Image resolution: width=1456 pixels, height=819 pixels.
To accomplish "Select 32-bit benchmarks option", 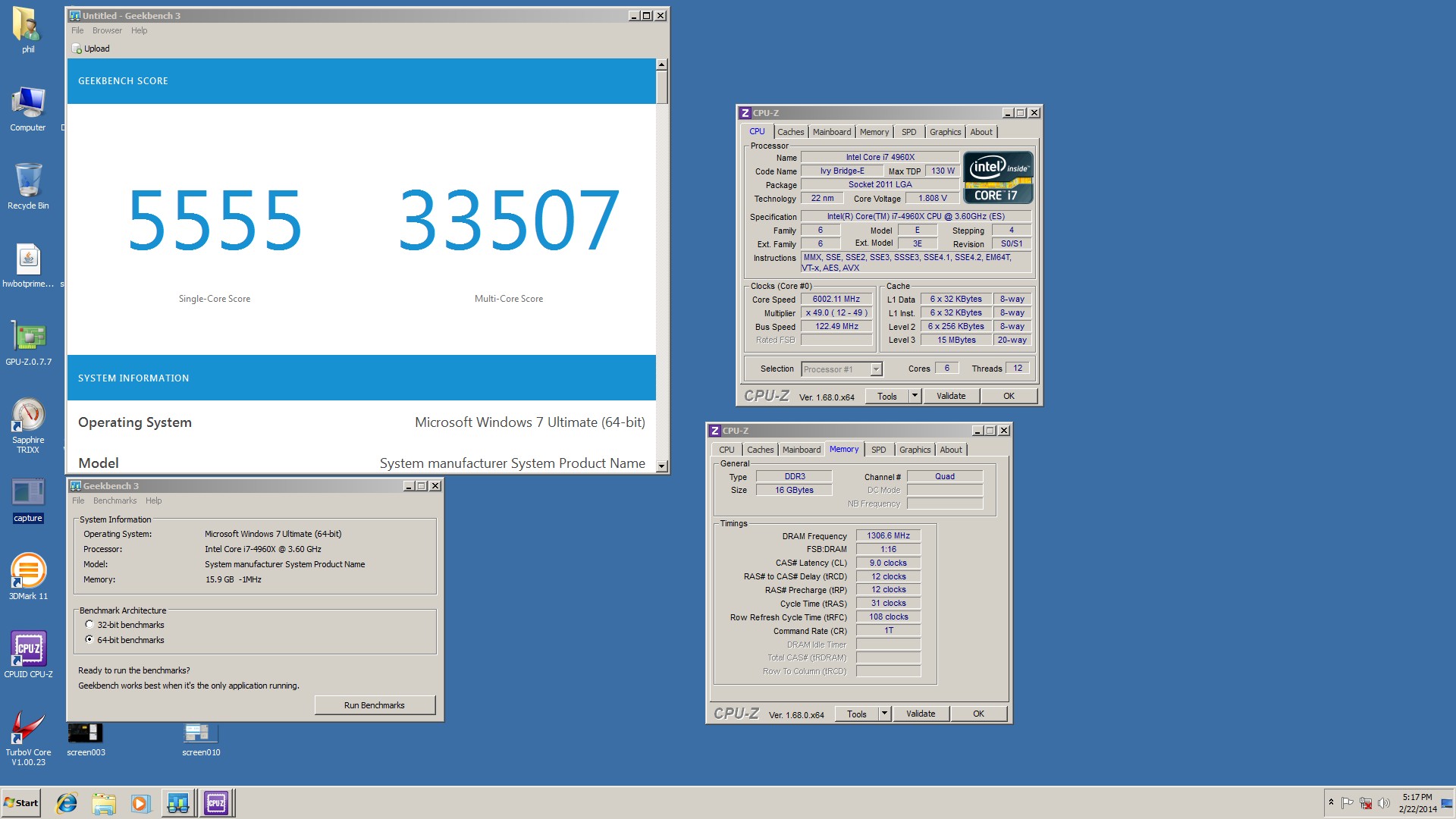I will pyautogui.click(x=89, y=625).
